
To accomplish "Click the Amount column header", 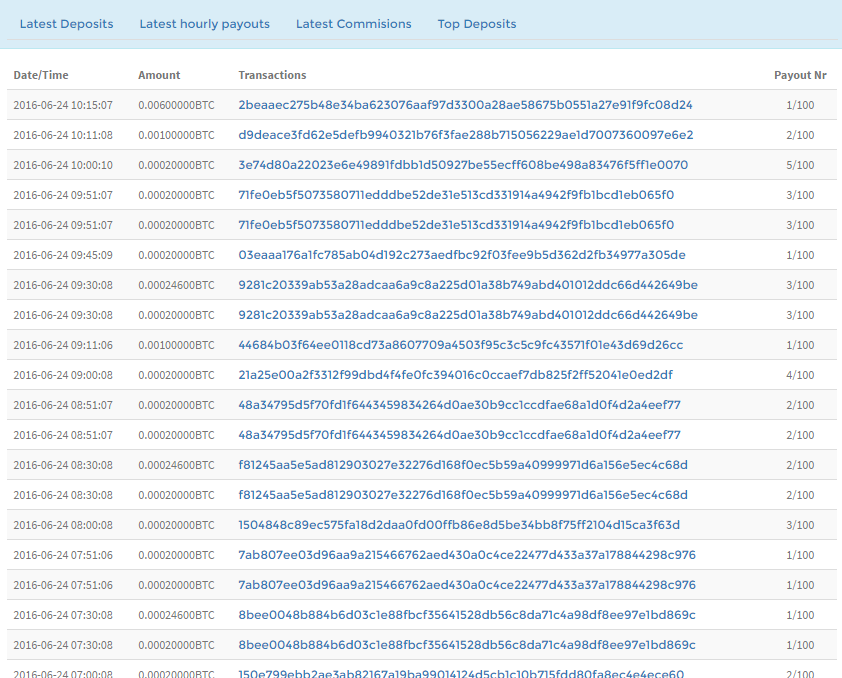I will (159, 75).
